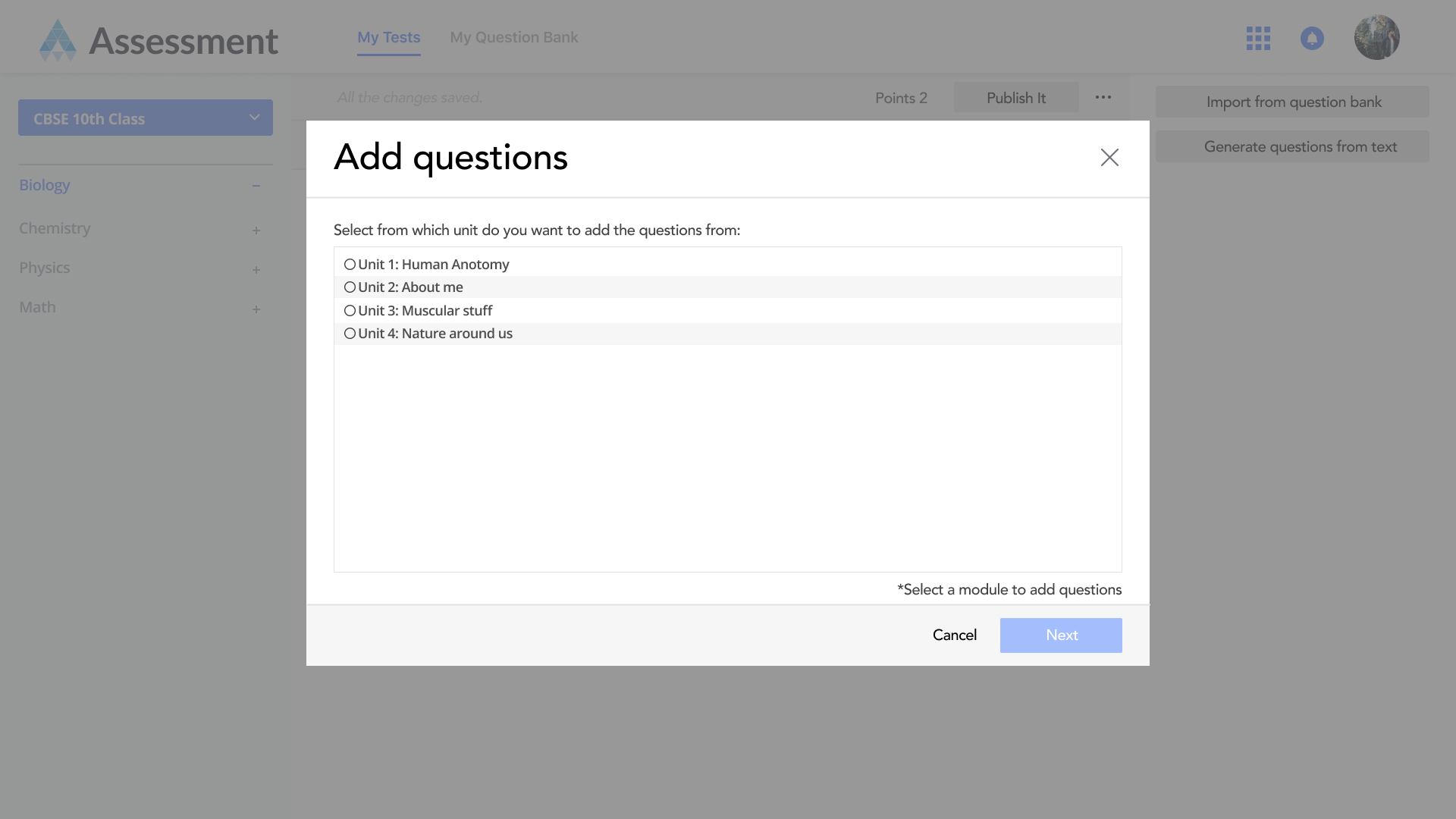The height and width of the screenshot is (819, 1456).
Task: Collapse the Biology section
Action: point(256,186)
